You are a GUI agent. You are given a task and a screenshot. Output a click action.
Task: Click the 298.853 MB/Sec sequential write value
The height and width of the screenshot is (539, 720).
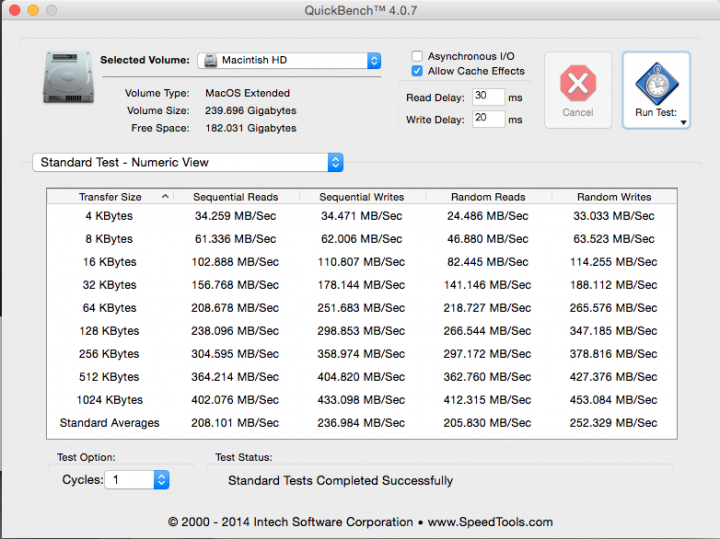[361, 331]
